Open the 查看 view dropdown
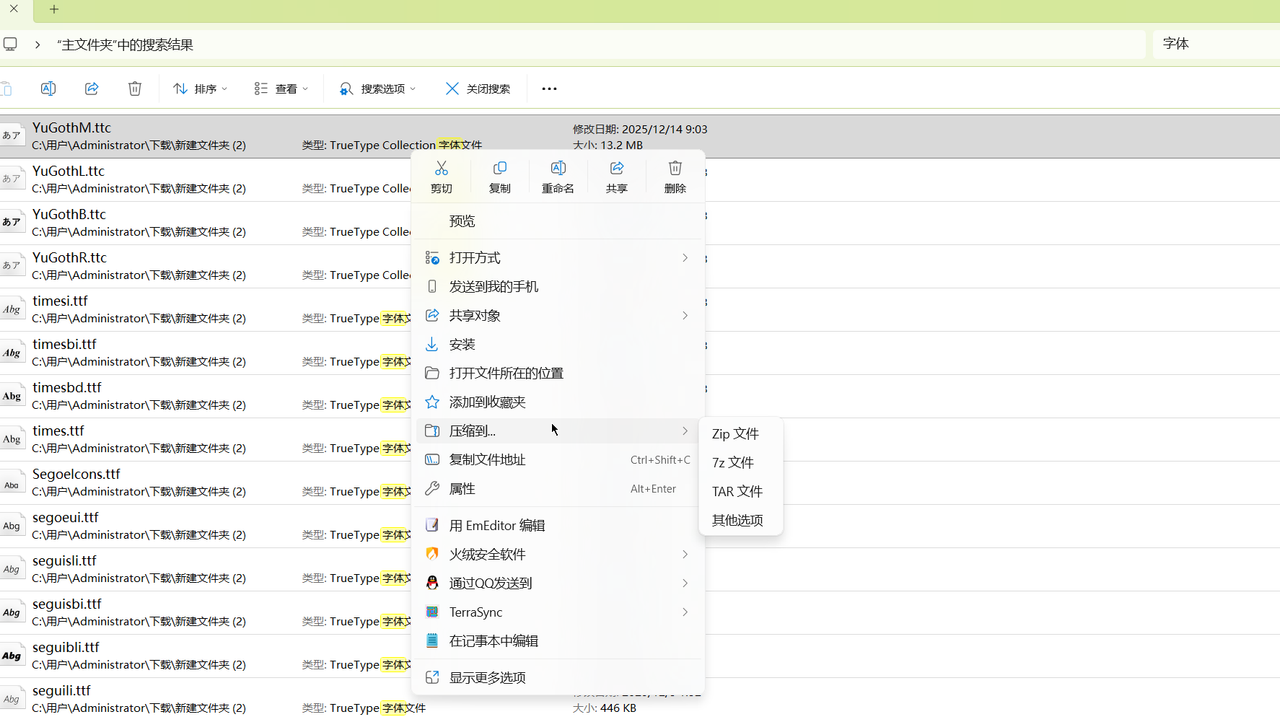Screen dimensions: 1280x716 (x=281, y=88)
